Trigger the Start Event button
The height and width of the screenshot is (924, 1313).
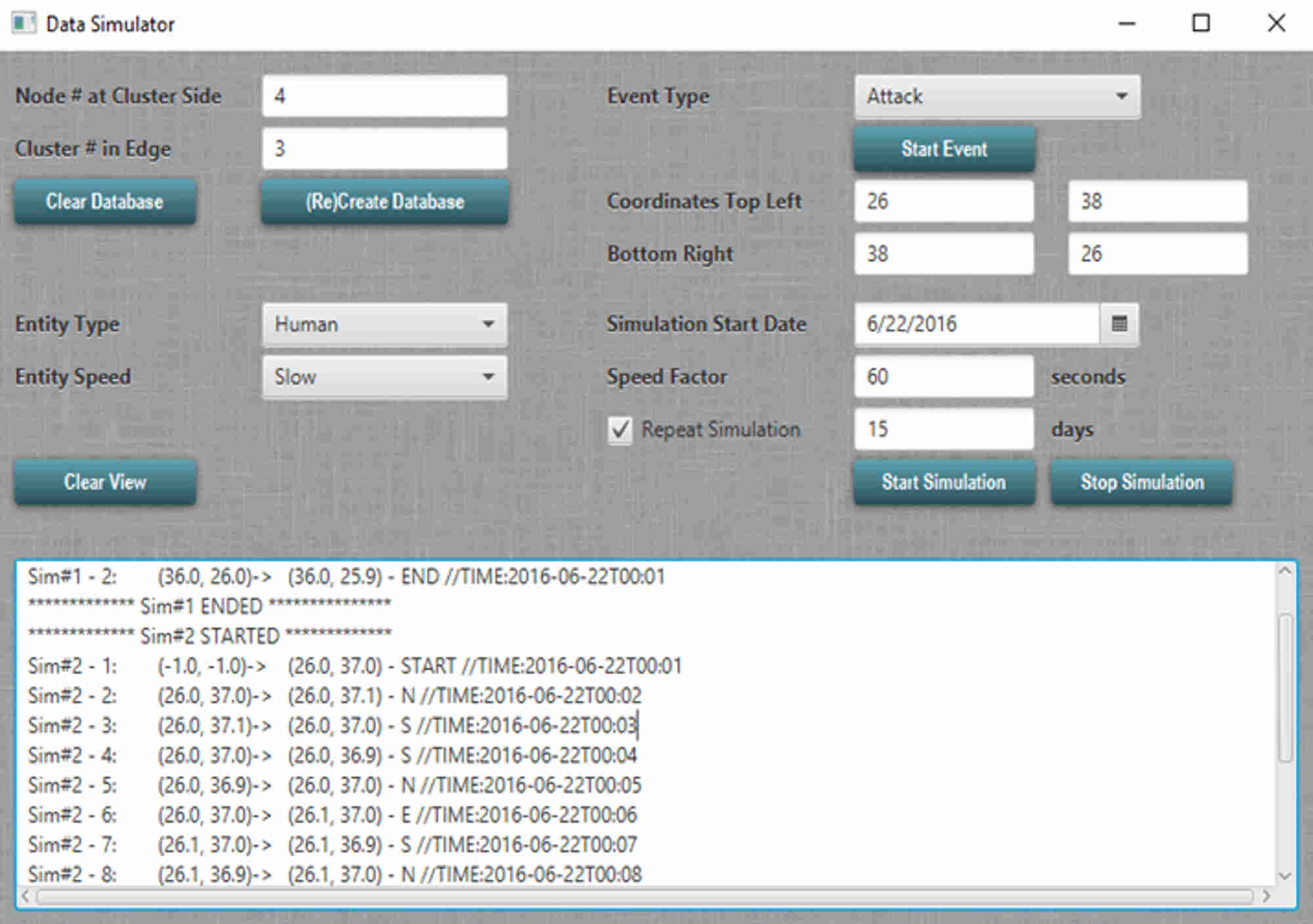pos(943,149)
